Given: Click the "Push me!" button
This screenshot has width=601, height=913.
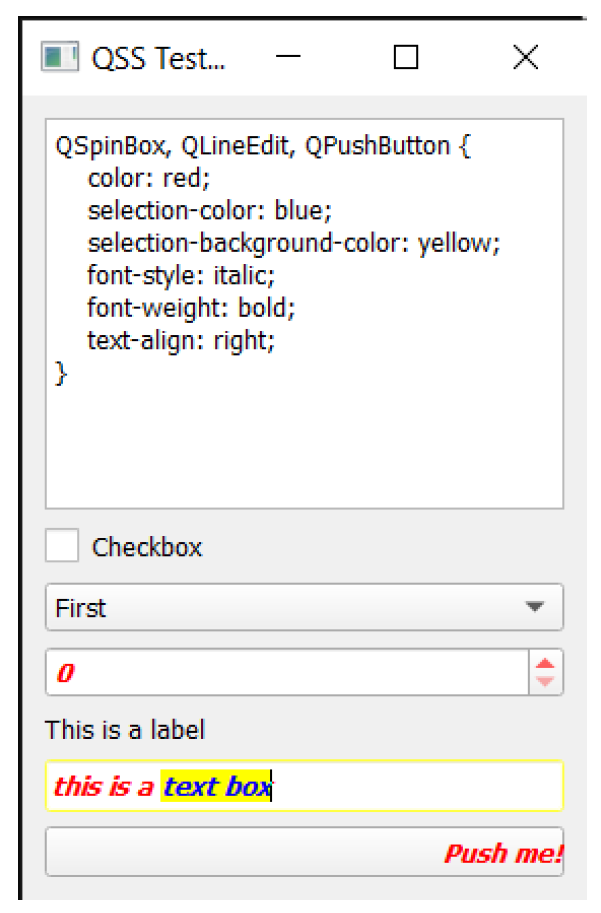Looking at the screenshot, I should point(304,851).
